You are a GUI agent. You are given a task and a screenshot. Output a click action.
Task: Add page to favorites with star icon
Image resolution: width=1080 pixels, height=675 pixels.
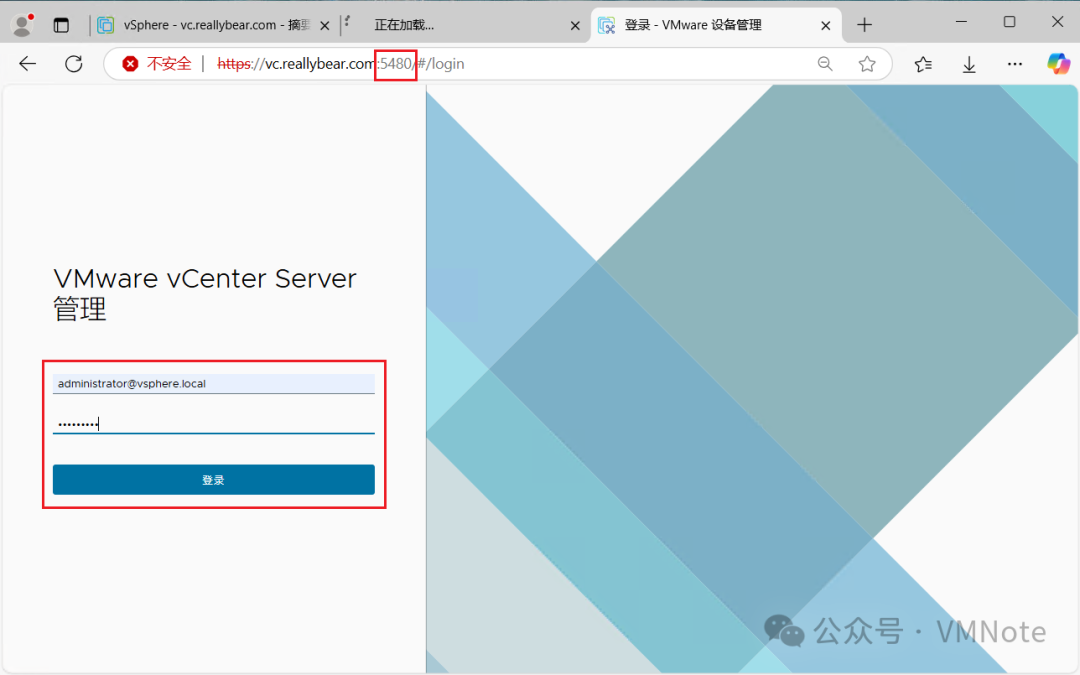point(866,64)
